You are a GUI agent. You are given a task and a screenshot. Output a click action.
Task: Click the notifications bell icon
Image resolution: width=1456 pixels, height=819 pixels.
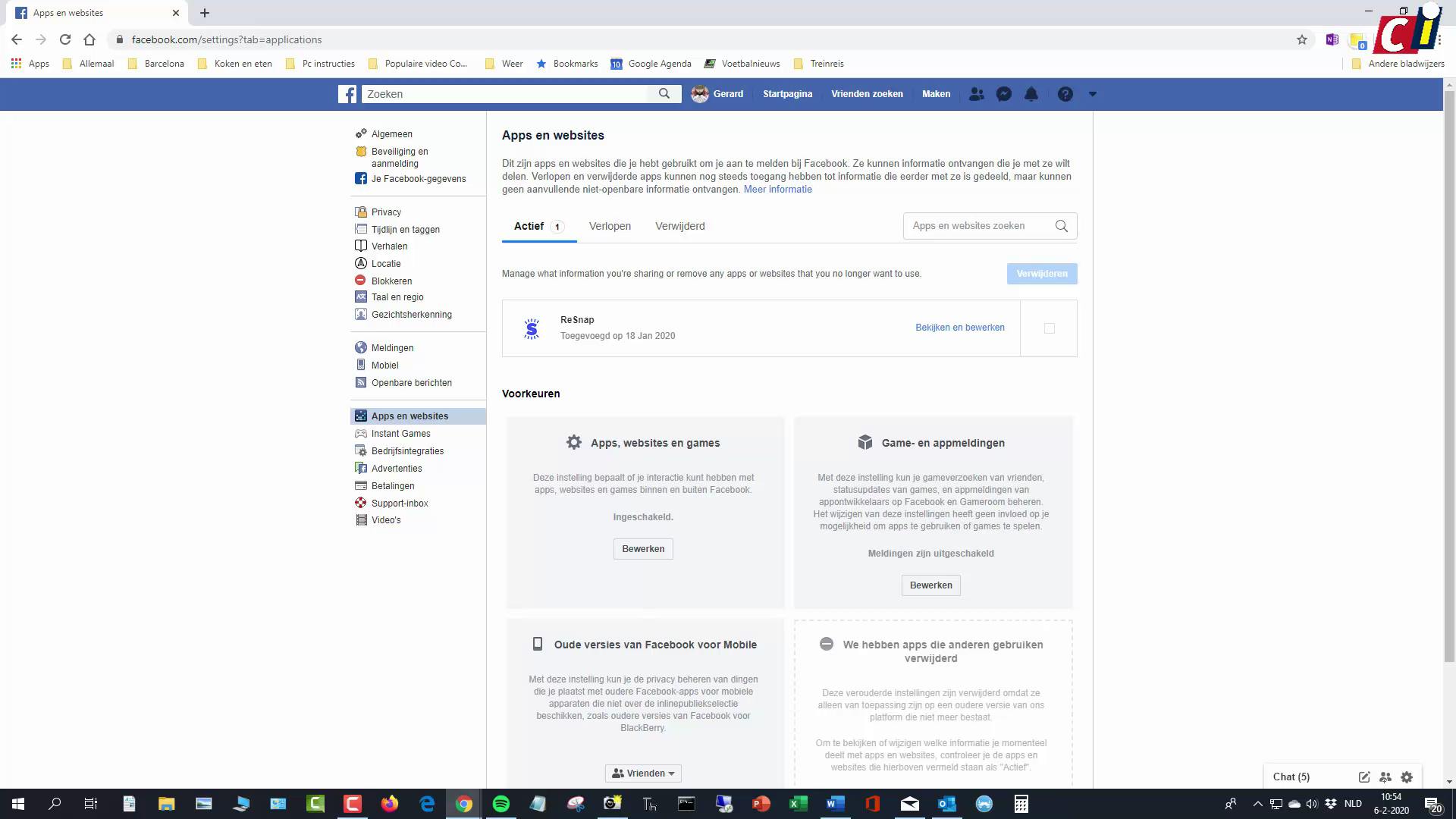(x=1031, y=94)
